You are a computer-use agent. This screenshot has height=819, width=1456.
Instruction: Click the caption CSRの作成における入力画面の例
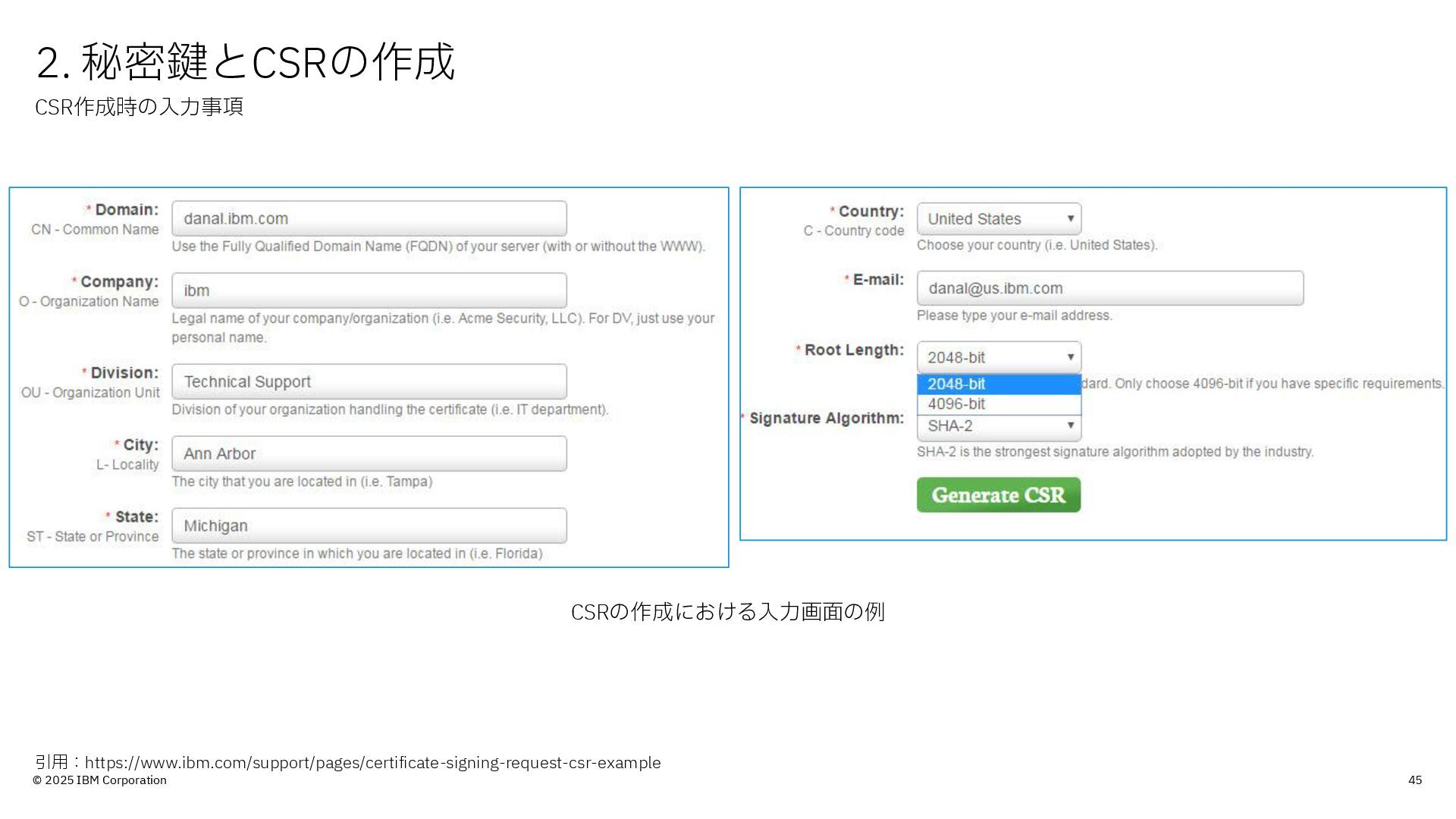[x=727, y=611]
